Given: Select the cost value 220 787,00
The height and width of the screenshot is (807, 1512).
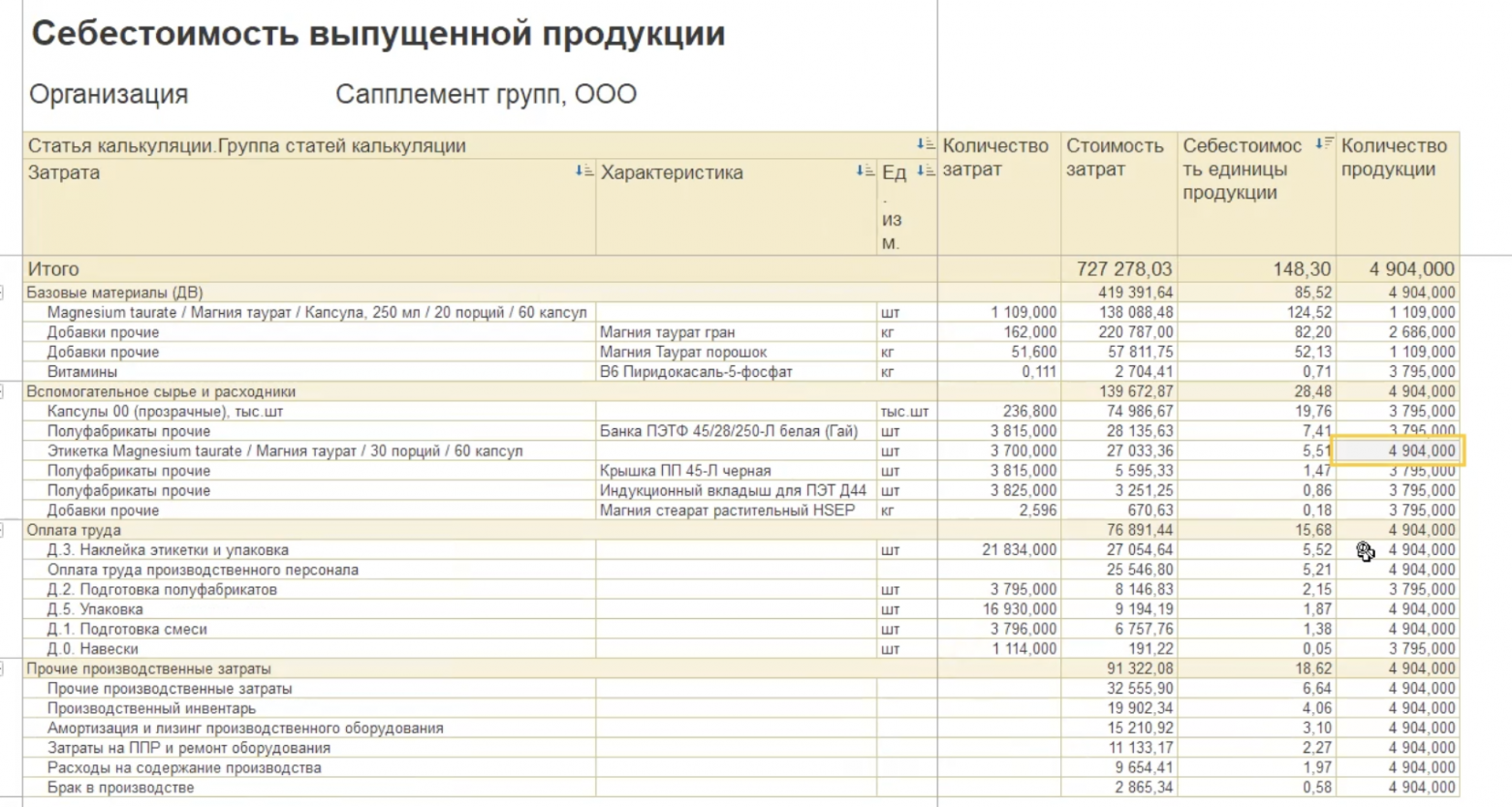Looking at the screenshot, I should (x=1136, y=332).
